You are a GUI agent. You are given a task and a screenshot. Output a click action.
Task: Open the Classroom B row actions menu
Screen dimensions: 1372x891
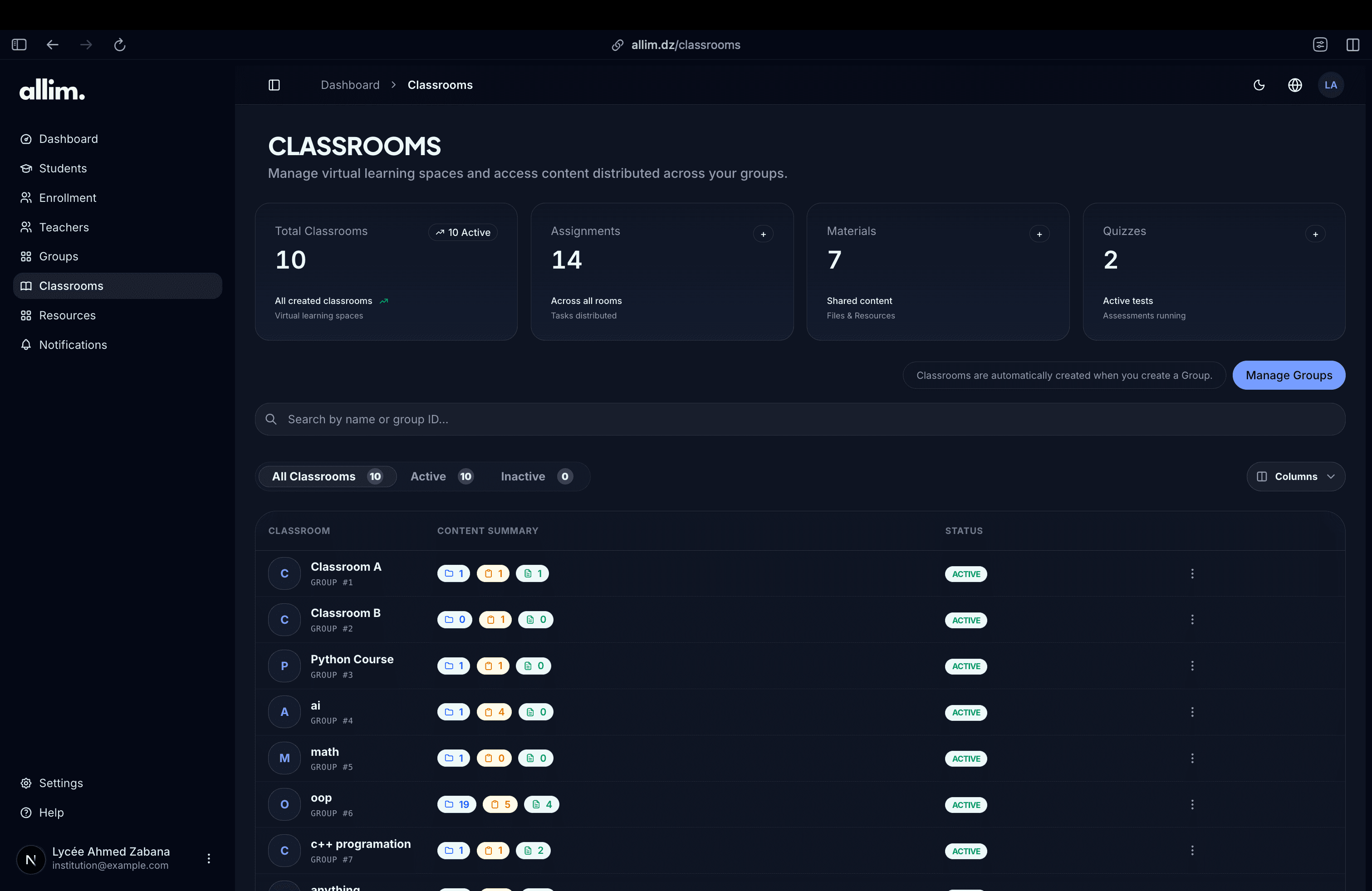coord(1192,620)
